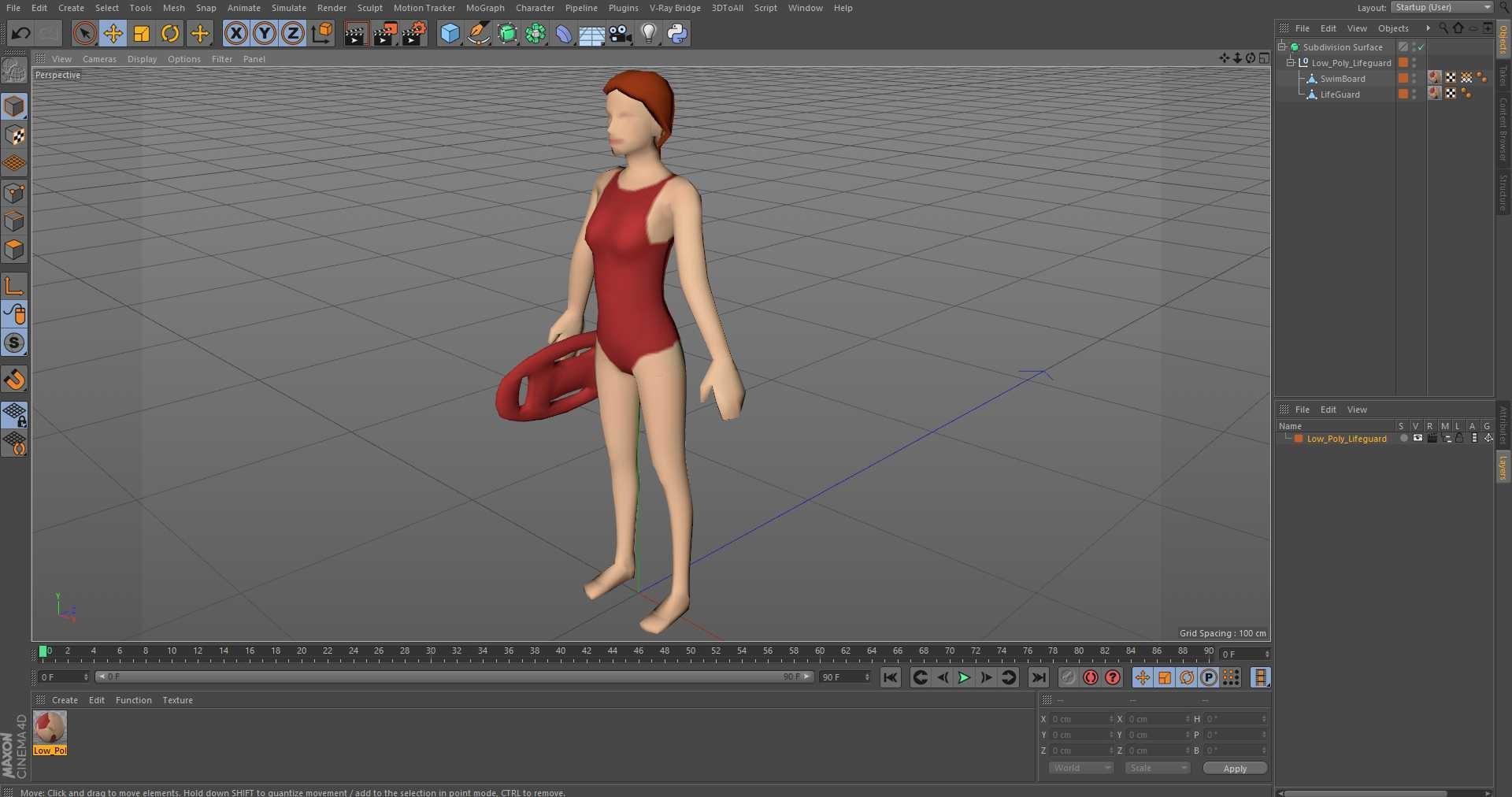The width and height of the screenshot is (1512, 797).
Task: Add a light object
Action: (x=649, y=33)
